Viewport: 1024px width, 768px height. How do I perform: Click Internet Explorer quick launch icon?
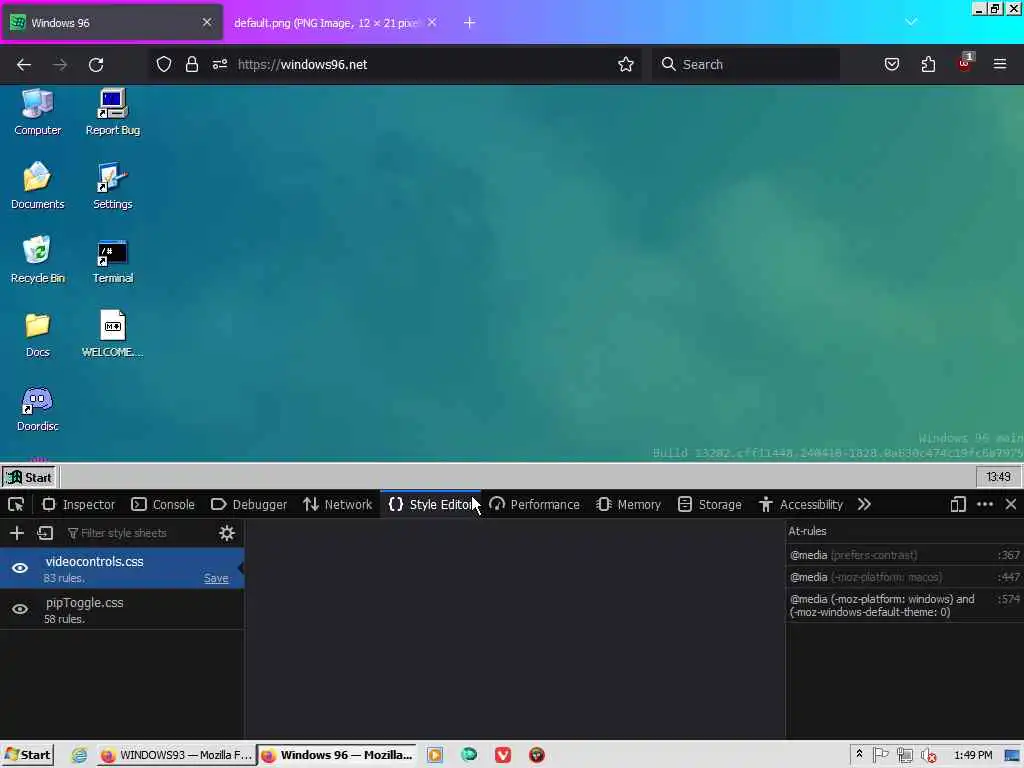80,756
